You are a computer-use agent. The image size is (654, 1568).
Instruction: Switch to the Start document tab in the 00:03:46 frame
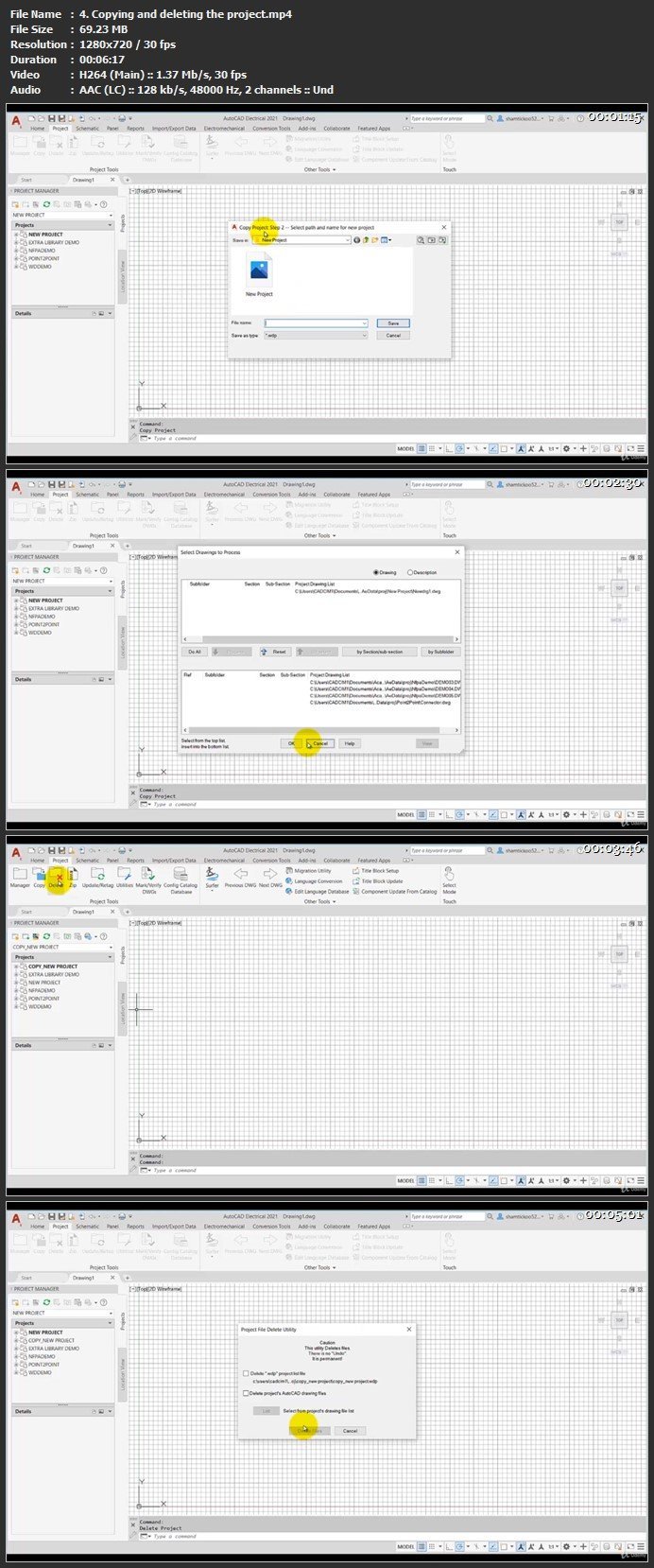coord(26,912)
